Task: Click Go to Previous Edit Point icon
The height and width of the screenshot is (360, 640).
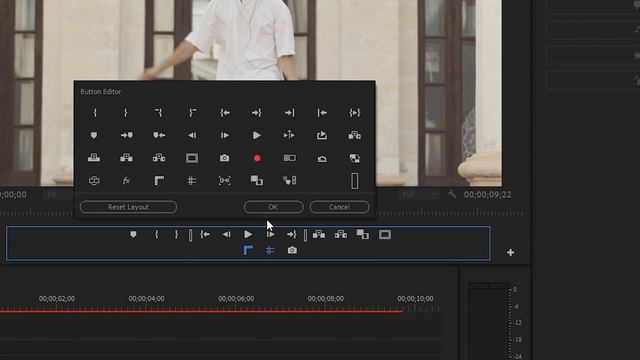Action: 322,113
